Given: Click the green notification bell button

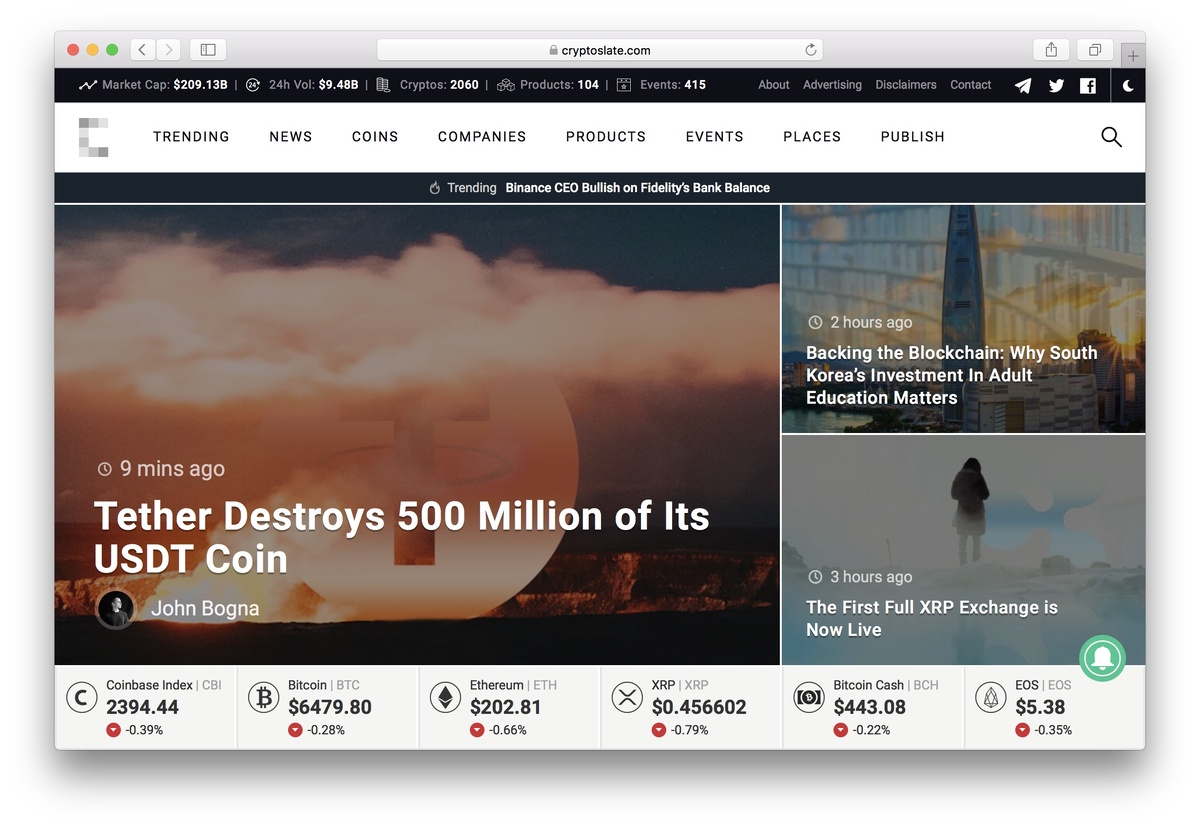Looking at the screenshot, I should [x=1102, y=657].
